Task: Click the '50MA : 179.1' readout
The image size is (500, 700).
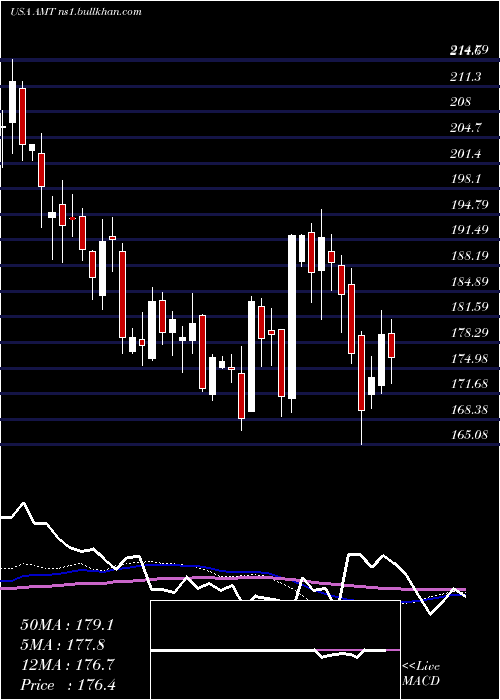Action: (x=67, y=625)
